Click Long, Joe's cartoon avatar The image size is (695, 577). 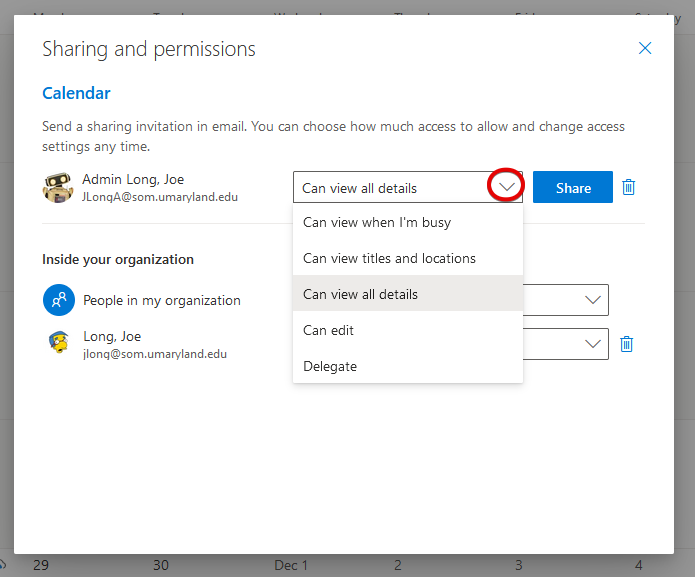coord(58,343)
